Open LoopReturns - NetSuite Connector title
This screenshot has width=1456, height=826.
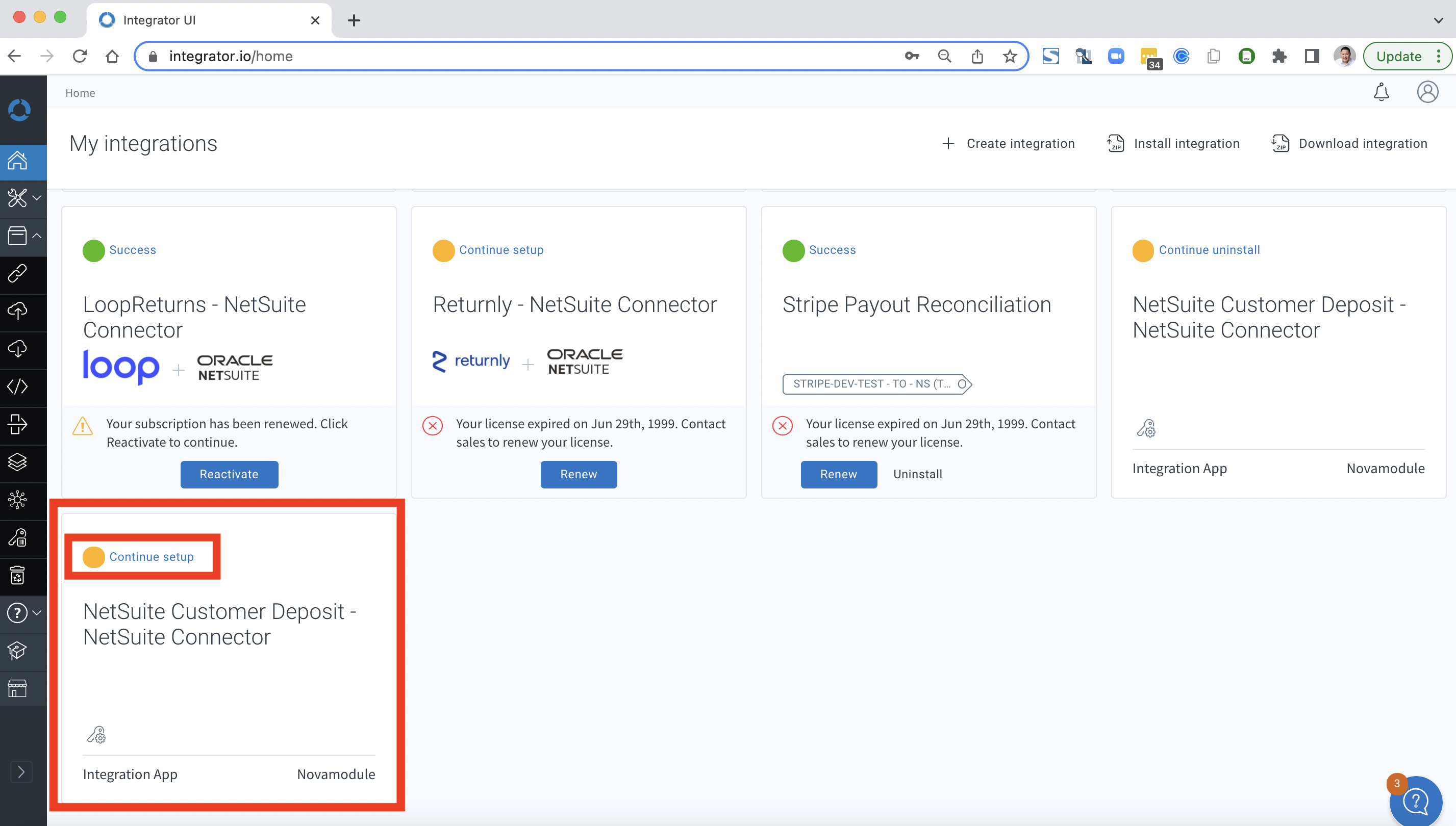pos(194,317)
